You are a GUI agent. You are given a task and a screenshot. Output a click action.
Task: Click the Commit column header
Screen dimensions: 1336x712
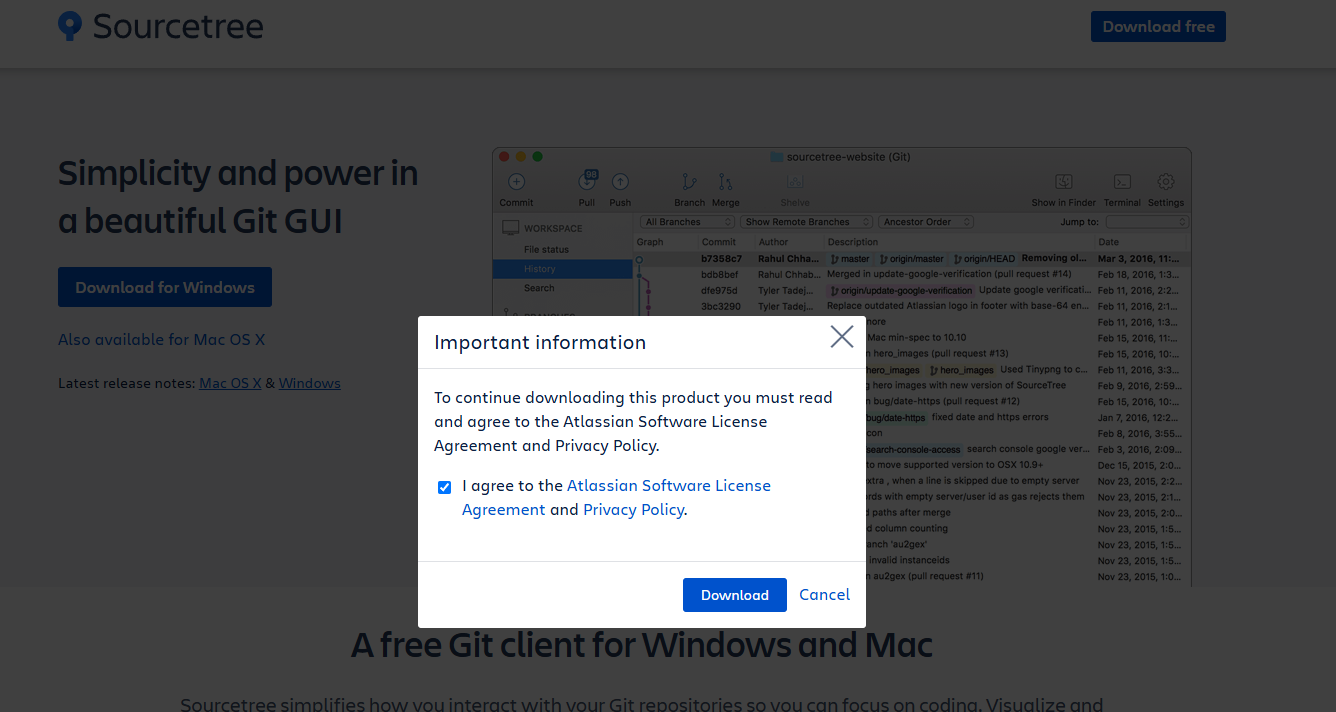pos(718,242)
